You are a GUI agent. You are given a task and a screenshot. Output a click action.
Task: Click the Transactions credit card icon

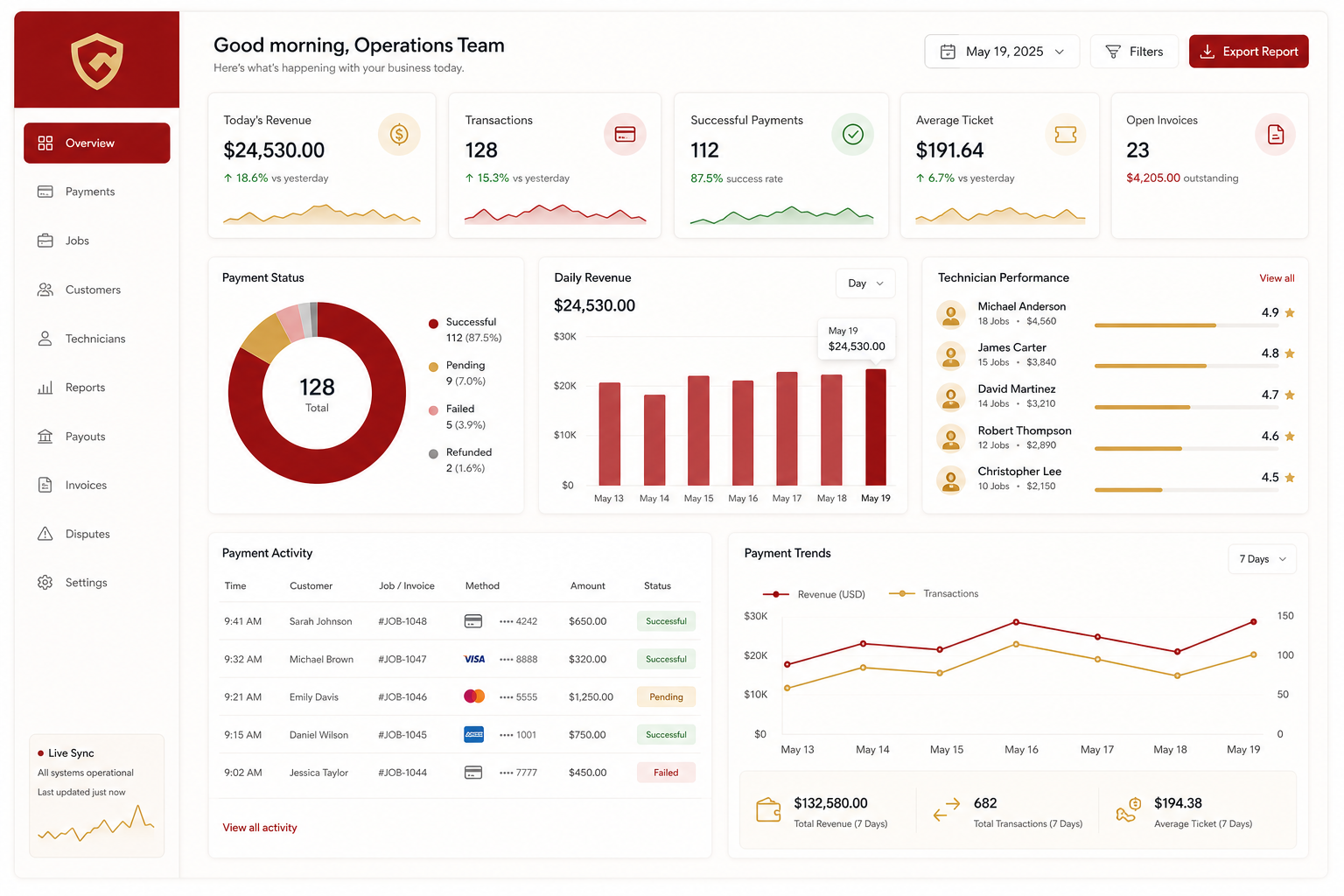[625, 134]
